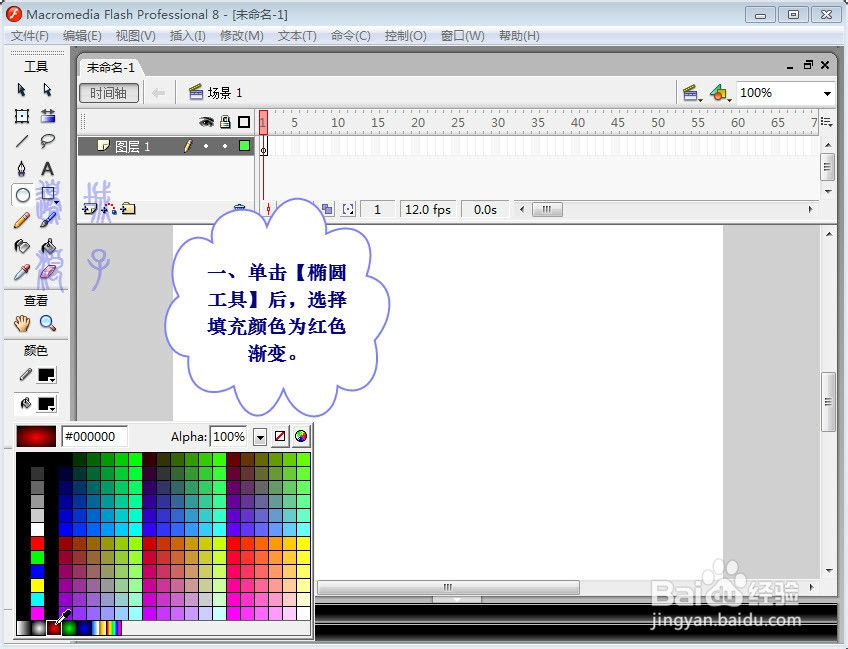The image size is (848, 649).
Task: Click the Add Motion Guide icon
Action: click(109, 209)
